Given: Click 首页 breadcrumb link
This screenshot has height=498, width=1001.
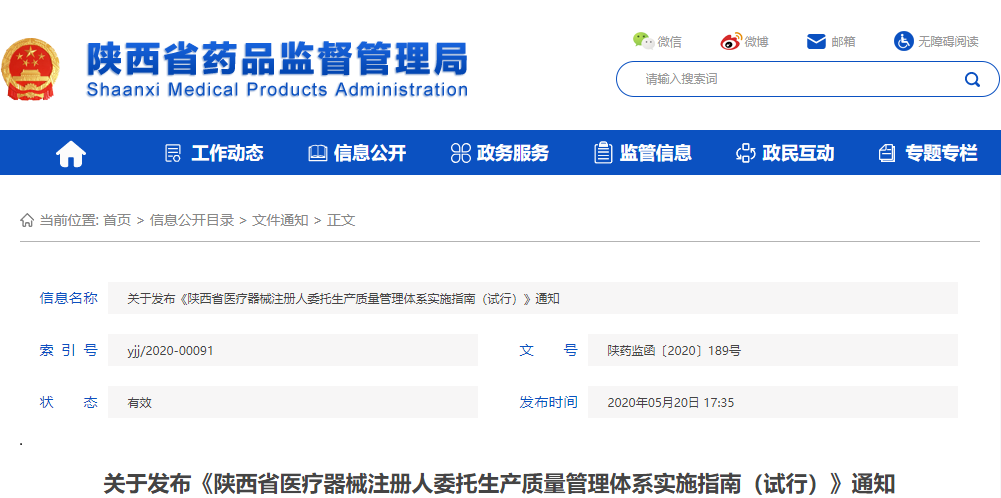Looking at the screenshot, I should click(x=117, y=220).
